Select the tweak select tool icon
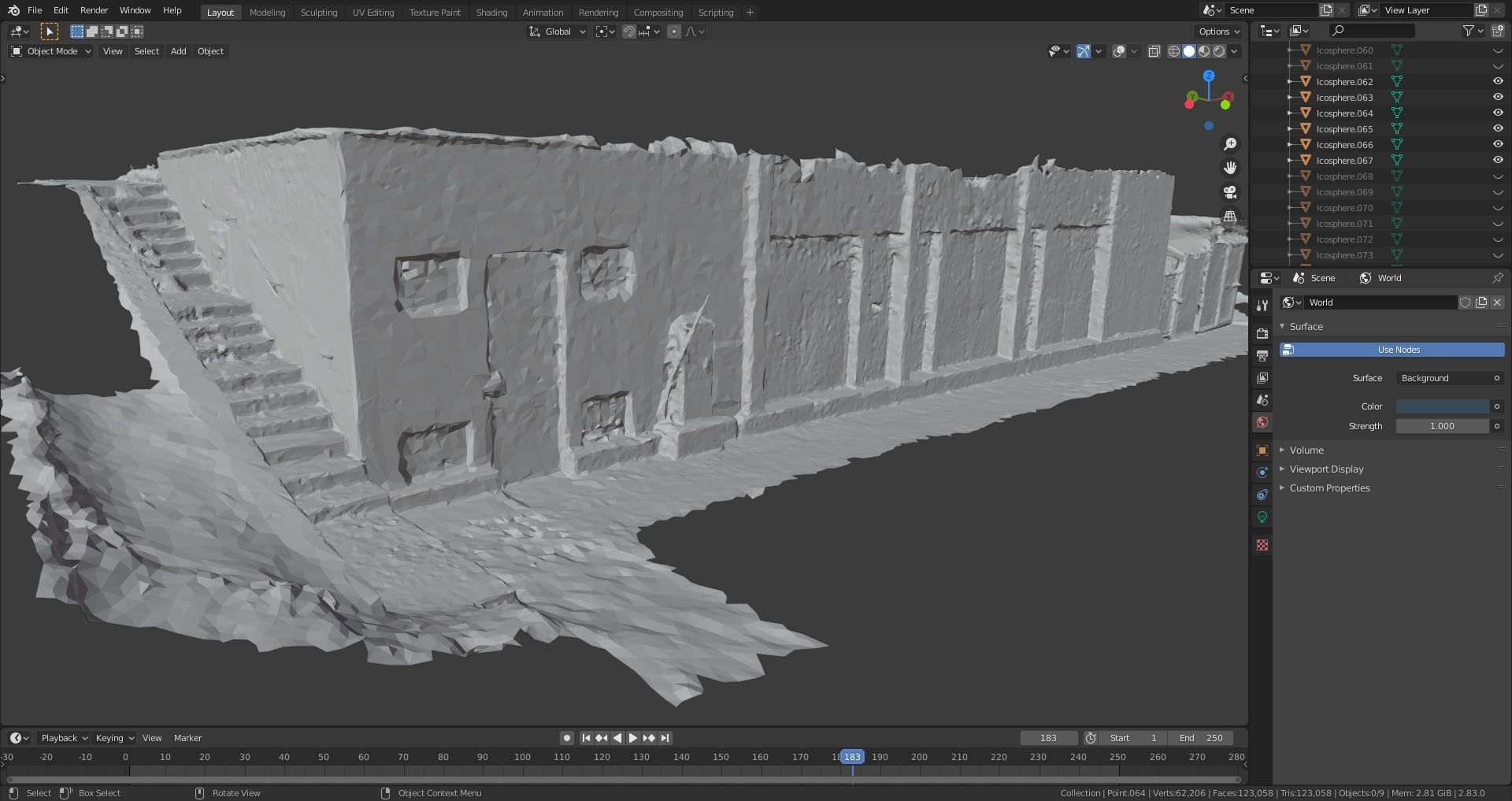The height and width of the screenshot is (801, 1512). pyautogui.click(x=49, y=32)
